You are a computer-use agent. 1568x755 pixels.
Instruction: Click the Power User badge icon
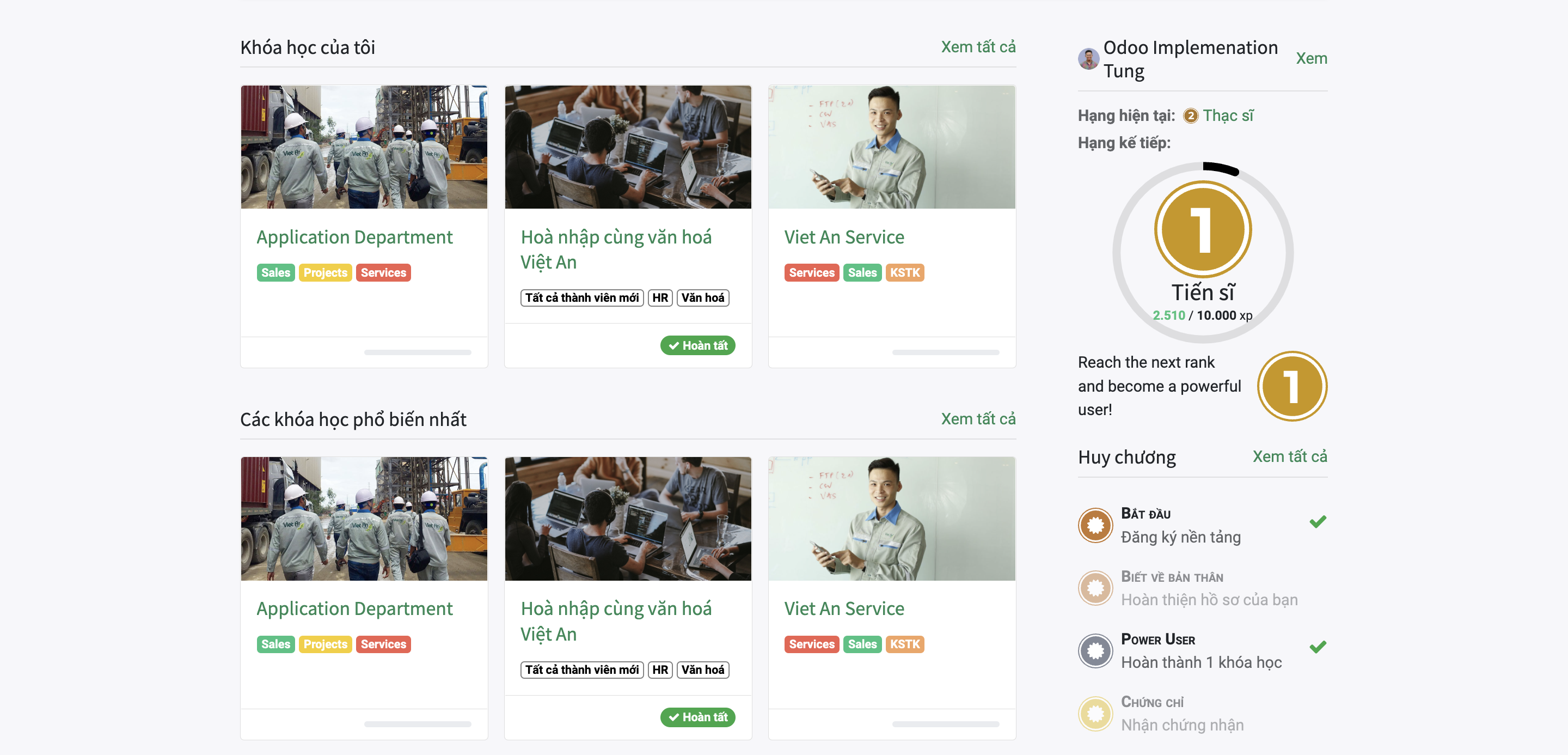coord(1095,650)
